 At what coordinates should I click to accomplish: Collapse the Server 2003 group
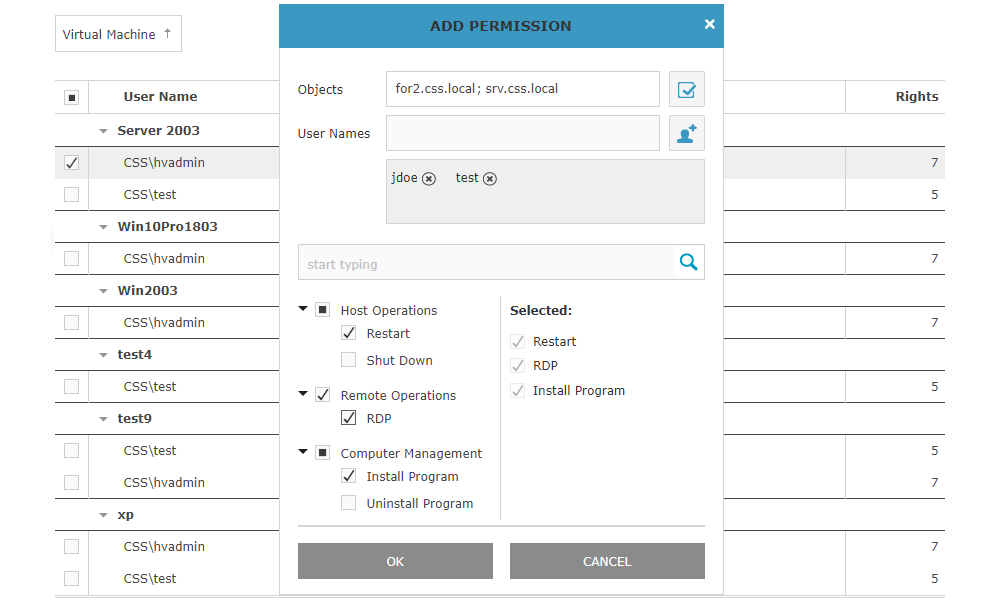[103, 131]
